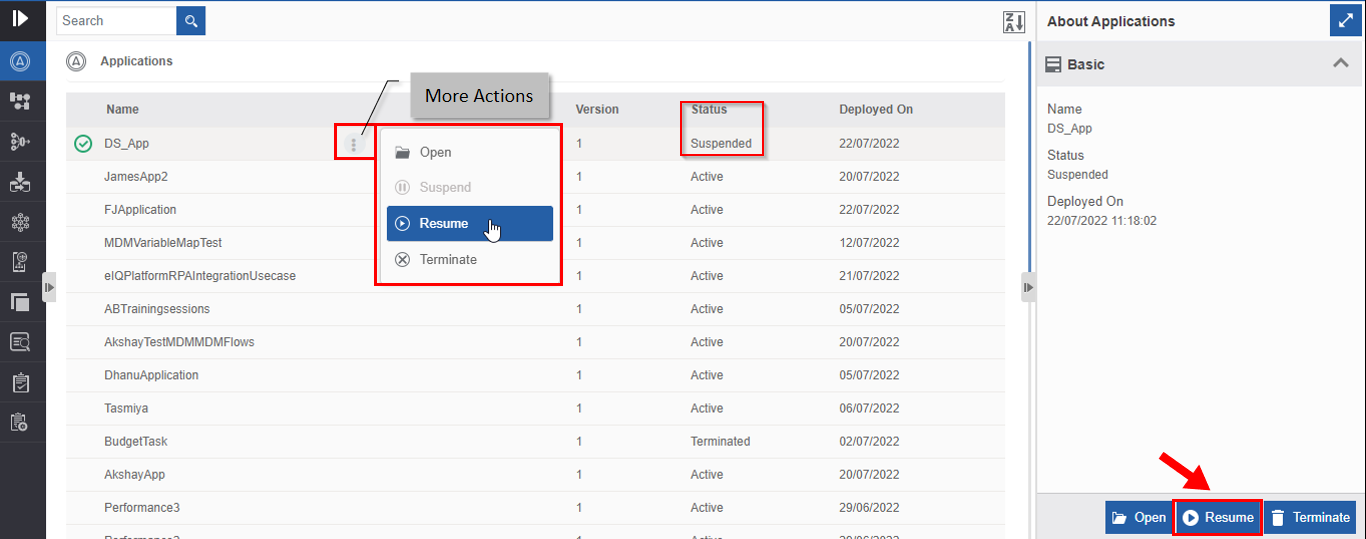1366x539 pixels.
Task: Select the DS_App row name
Action: [127, 143]
